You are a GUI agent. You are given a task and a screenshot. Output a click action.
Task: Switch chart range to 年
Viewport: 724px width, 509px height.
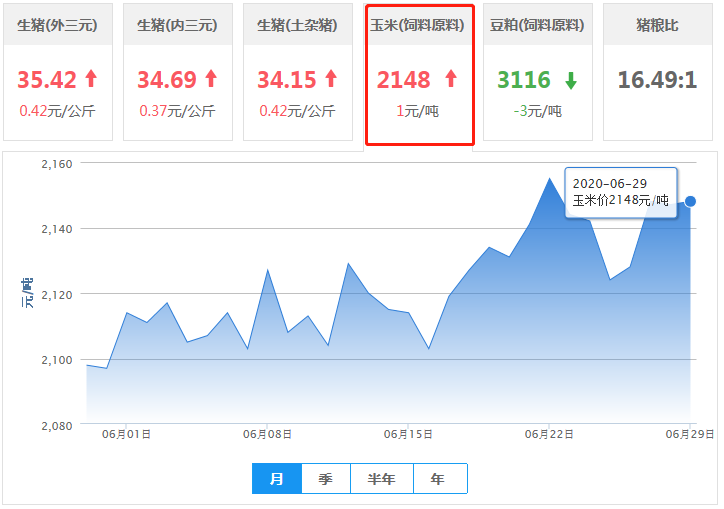pyautogui.click(x=439, y=479)
